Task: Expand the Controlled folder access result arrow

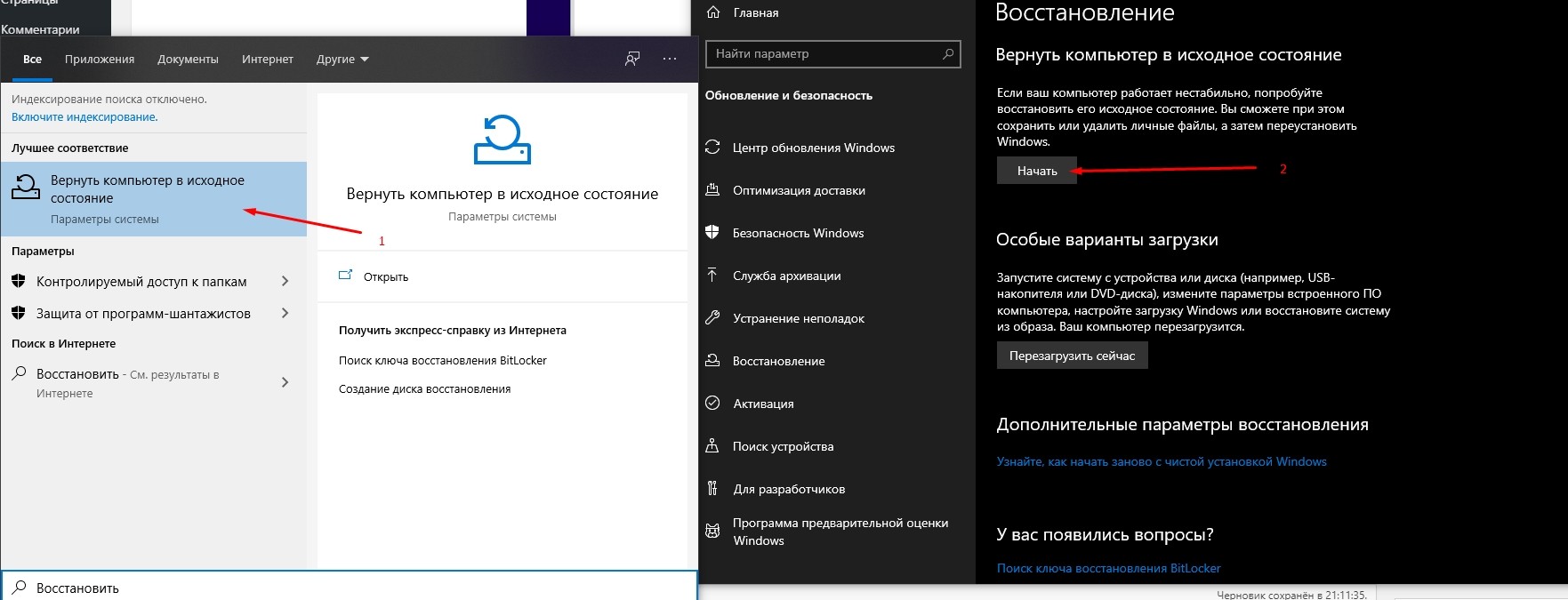Action: pos(285,282)
